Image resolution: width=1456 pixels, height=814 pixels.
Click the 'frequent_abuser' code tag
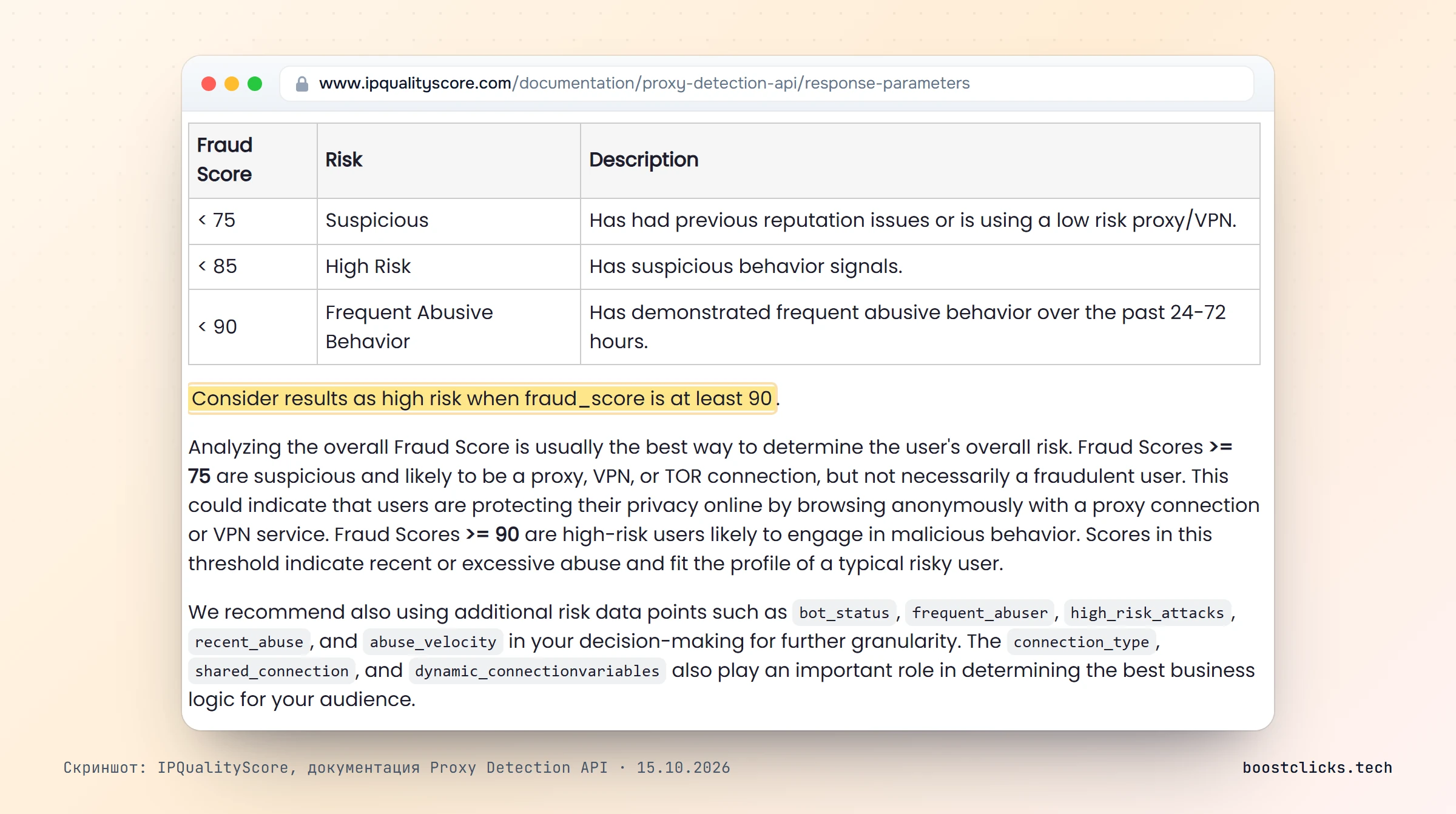tap(980, 613)
